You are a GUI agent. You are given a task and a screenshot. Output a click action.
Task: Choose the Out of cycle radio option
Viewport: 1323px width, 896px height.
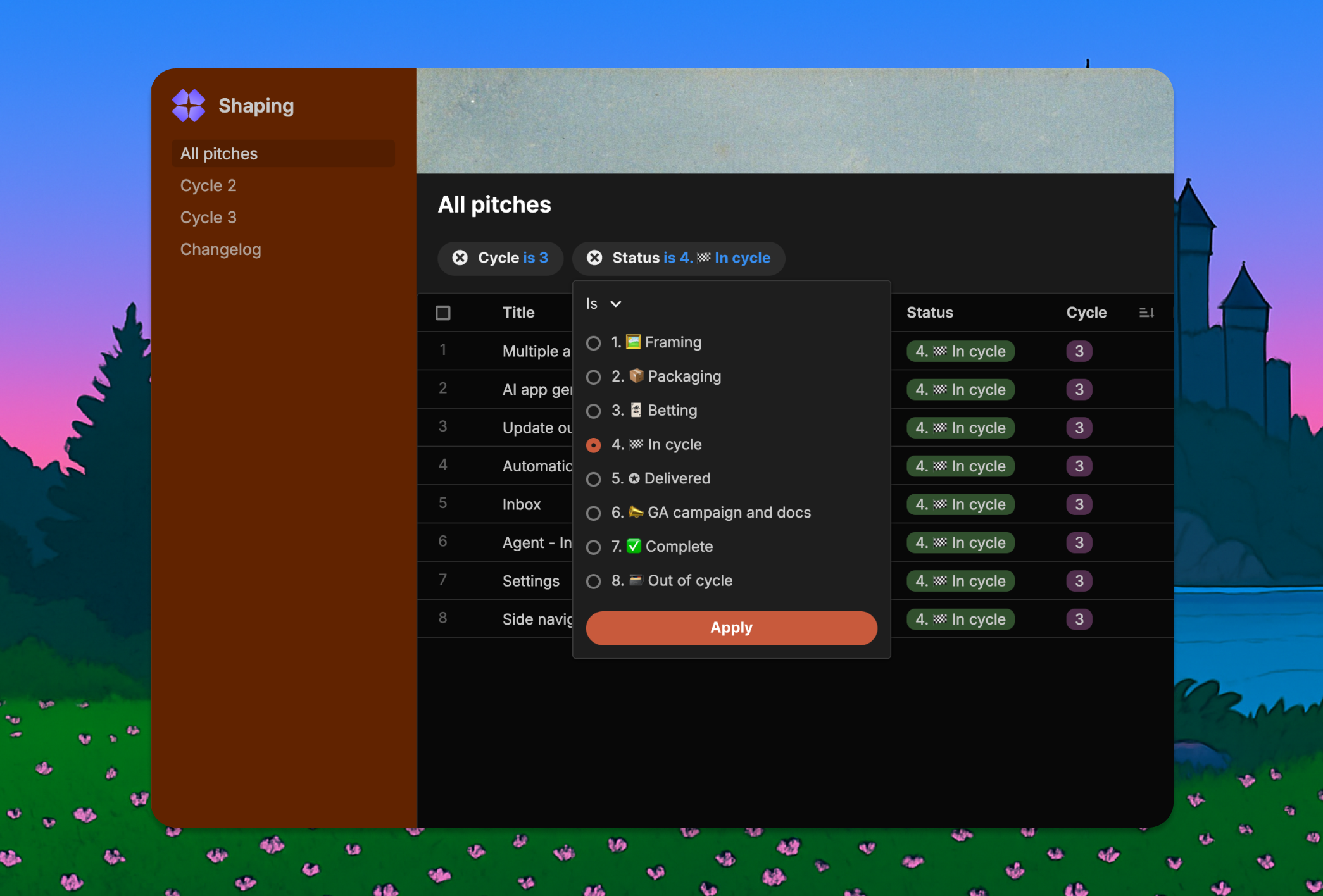tap(594, 582)
